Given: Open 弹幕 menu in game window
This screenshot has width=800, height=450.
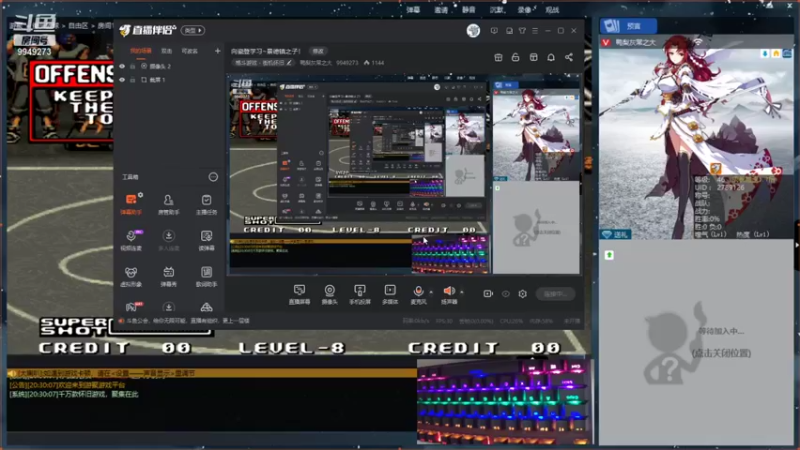Looking at the screenshot, I should coord(413,10).
